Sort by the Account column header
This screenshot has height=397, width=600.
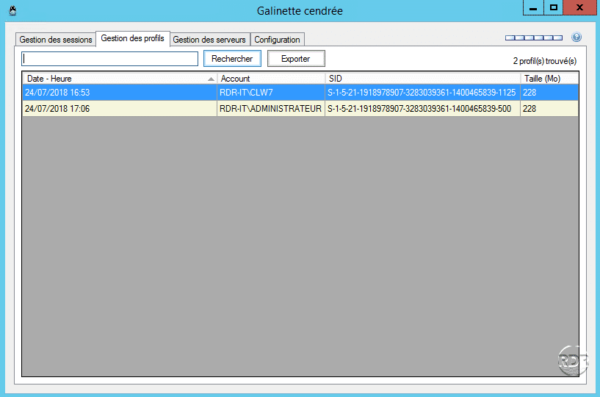click(x=271, y=78)
